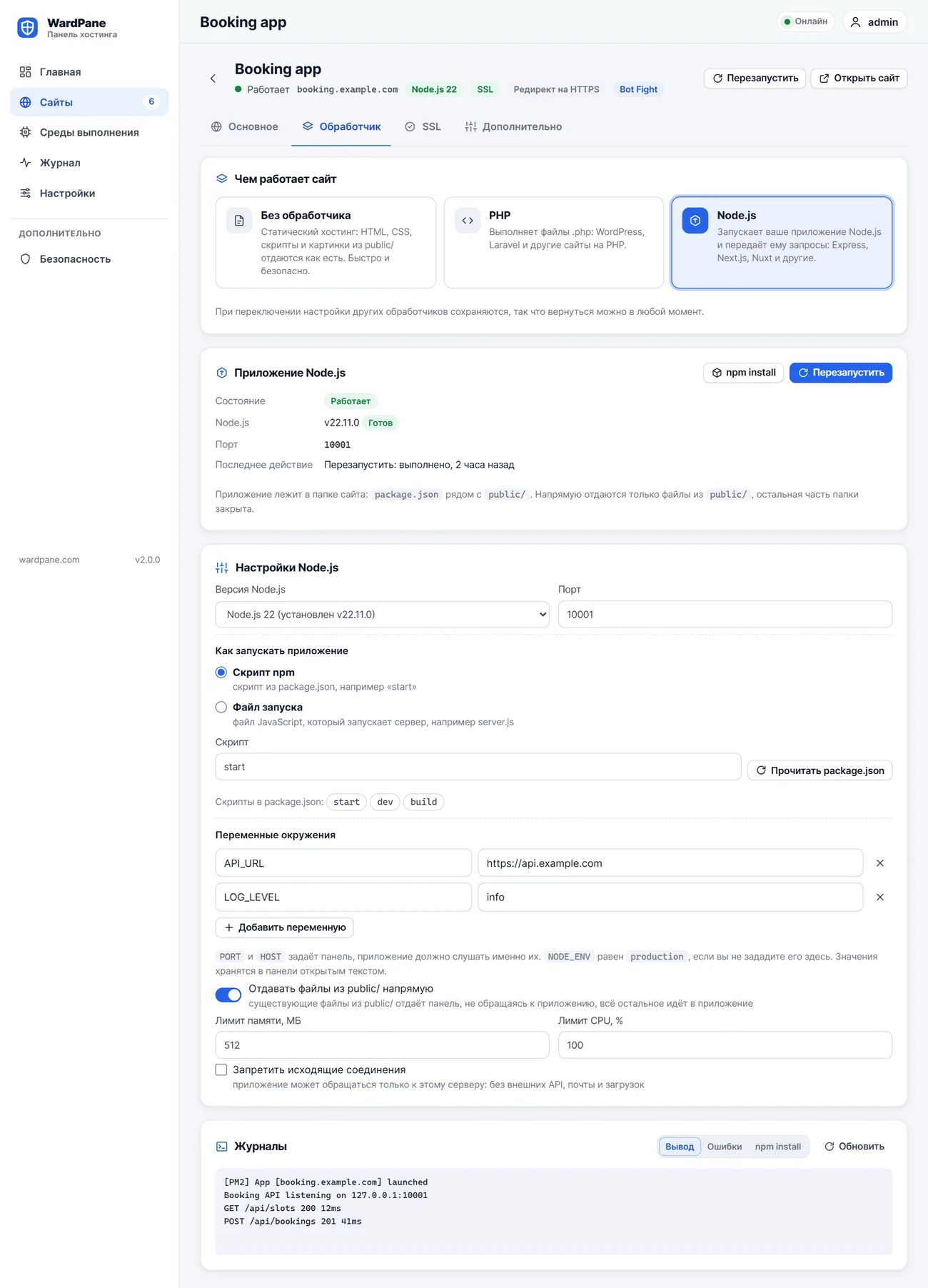This screenshot has width=928, height=1288.
Task: Click the Порт input field in settings
Action: pyautogui.click(x=725, y=615)
